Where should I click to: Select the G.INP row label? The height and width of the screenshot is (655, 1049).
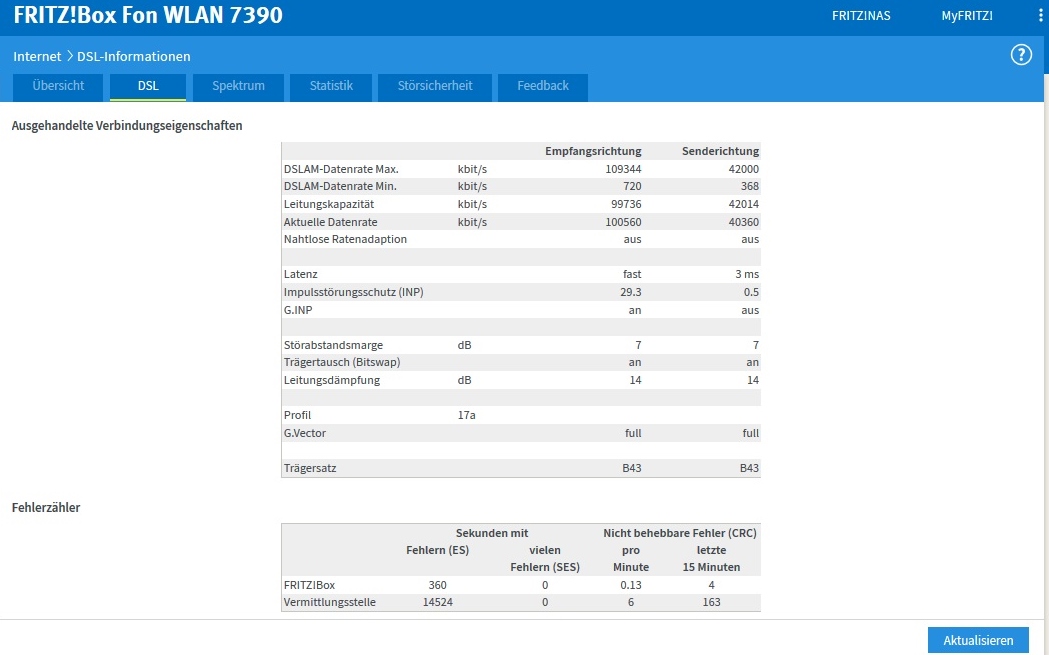[x=298, y=310]
